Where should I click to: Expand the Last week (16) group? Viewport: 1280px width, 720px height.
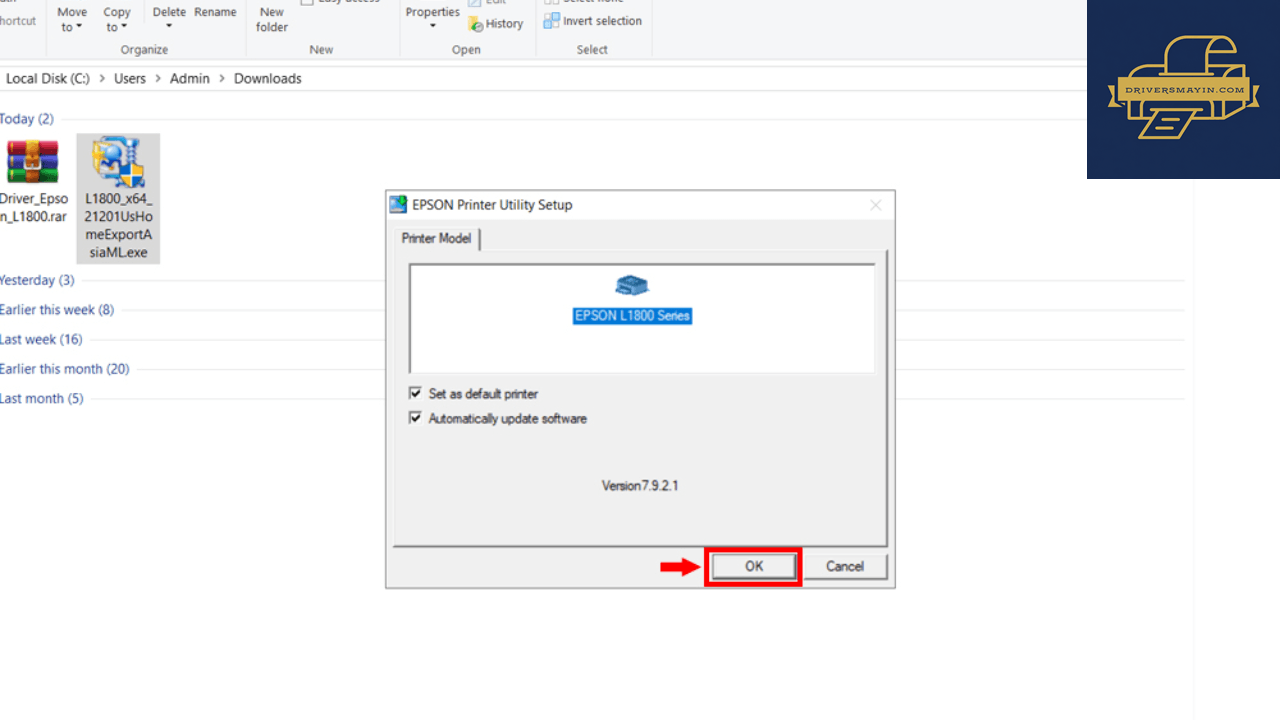41,339
